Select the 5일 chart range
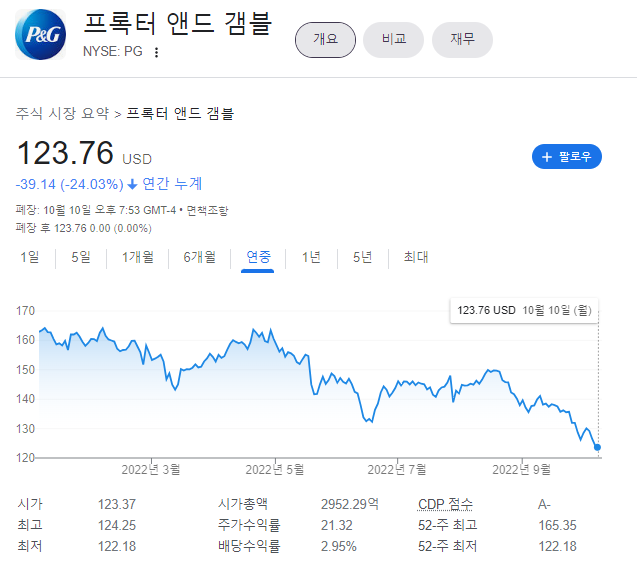Image resolution: width=637 pixels, height=566 pixels. coord(81,257)
